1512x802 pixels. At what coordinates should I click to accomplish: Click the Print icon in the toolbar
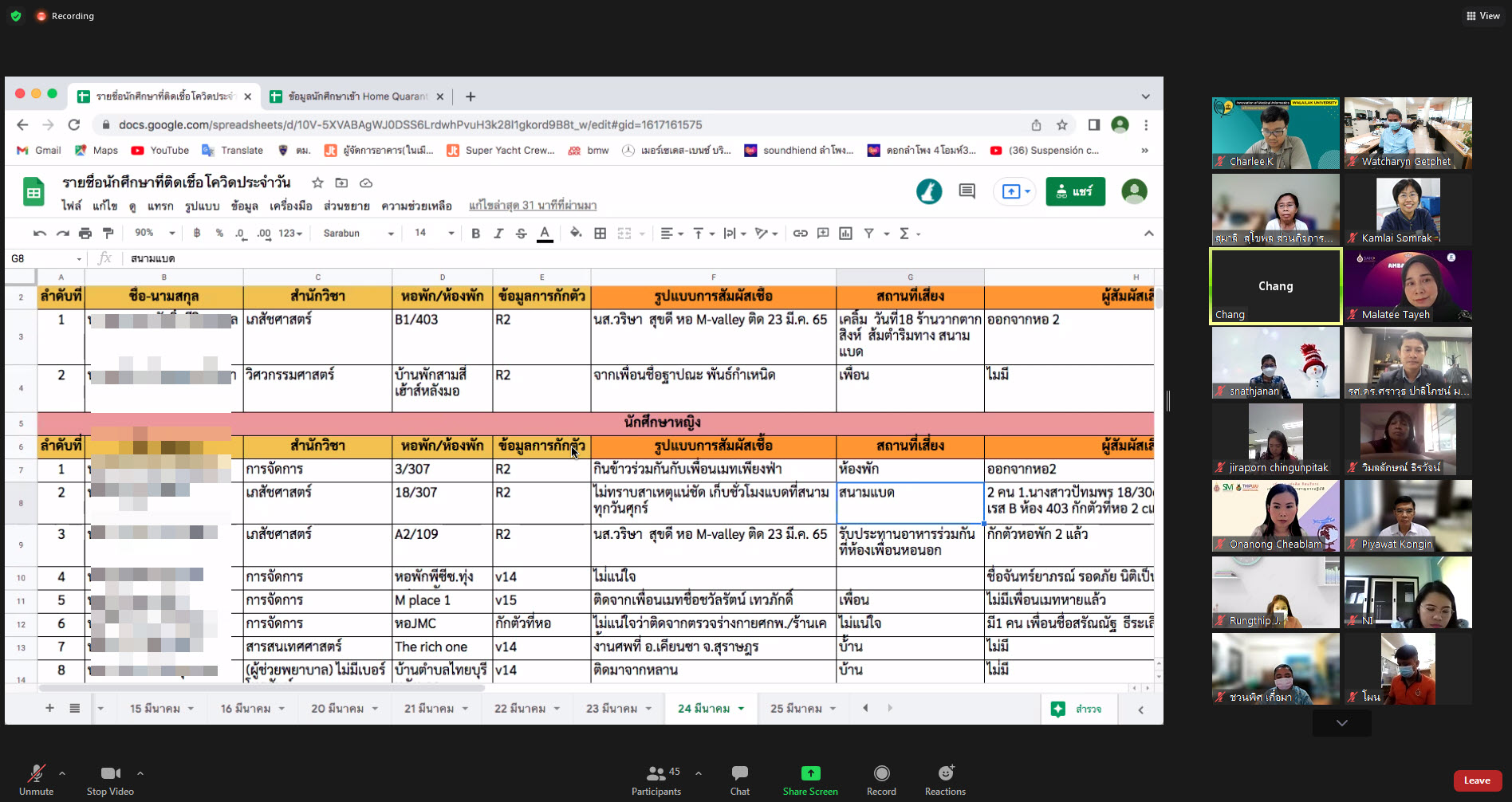(x=85, y=234)
